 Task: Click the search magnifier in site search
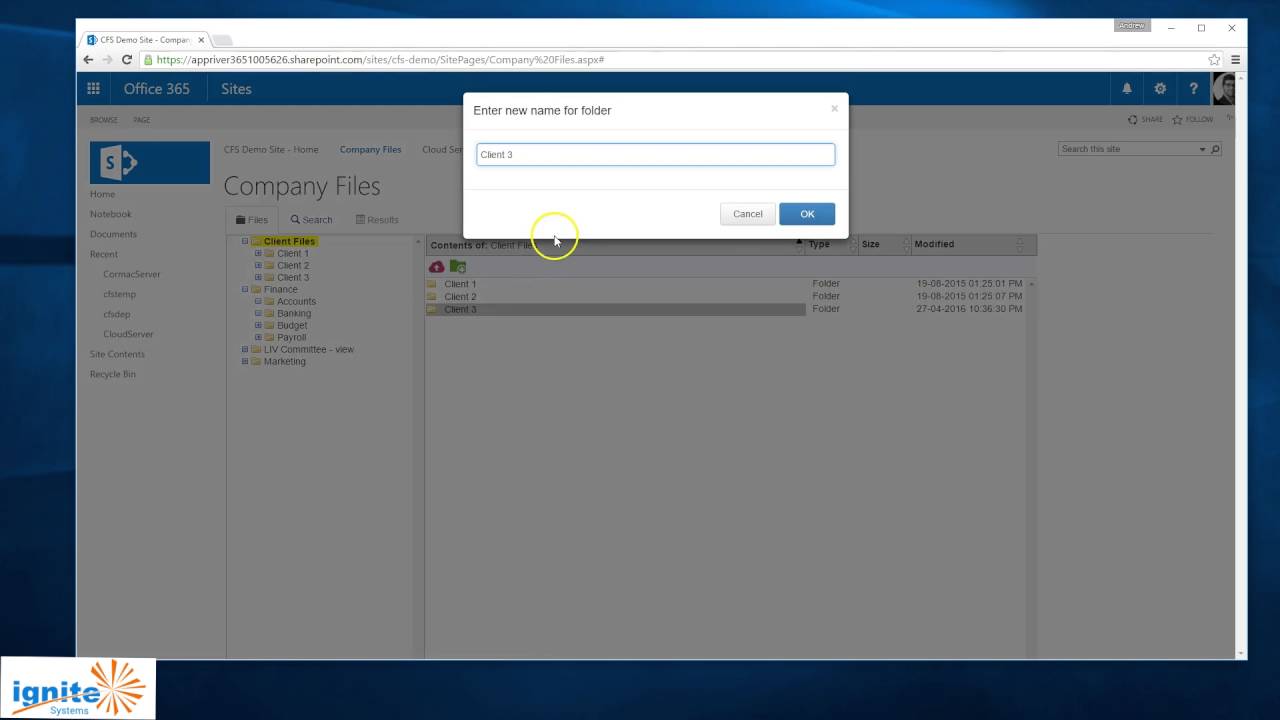(x=1215, y=149)
